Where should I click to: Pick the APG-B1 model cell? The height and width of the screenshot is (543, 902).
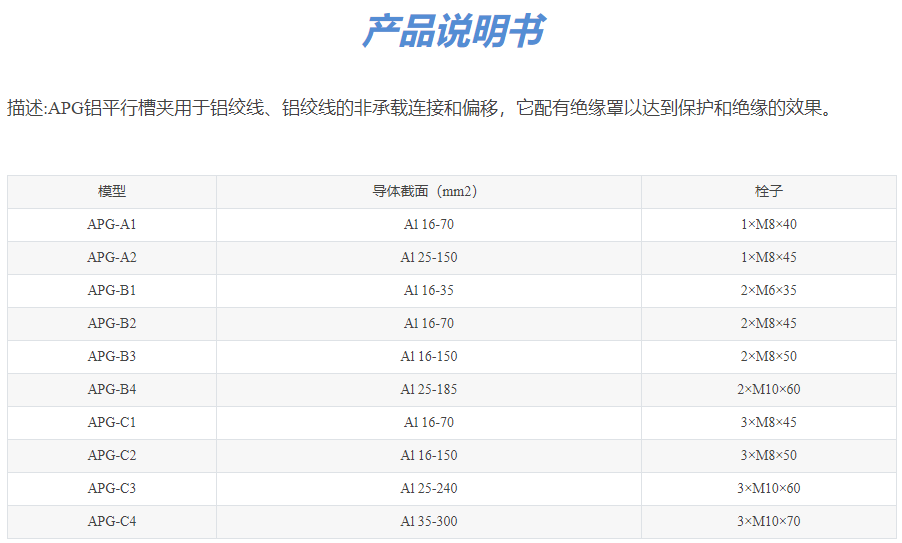pos(112,290)
